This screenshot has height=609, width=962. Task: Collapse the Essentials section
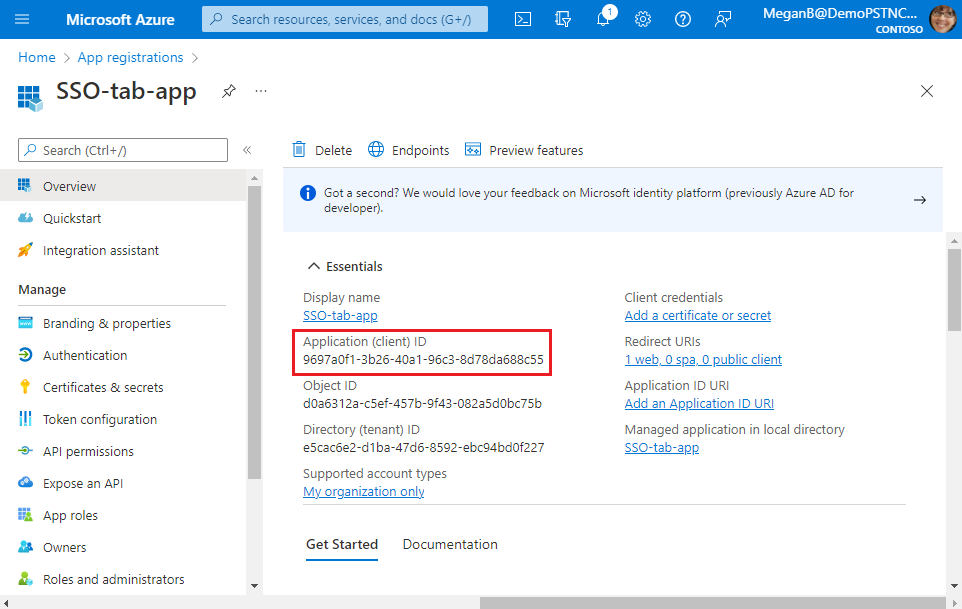click(314, 266)
